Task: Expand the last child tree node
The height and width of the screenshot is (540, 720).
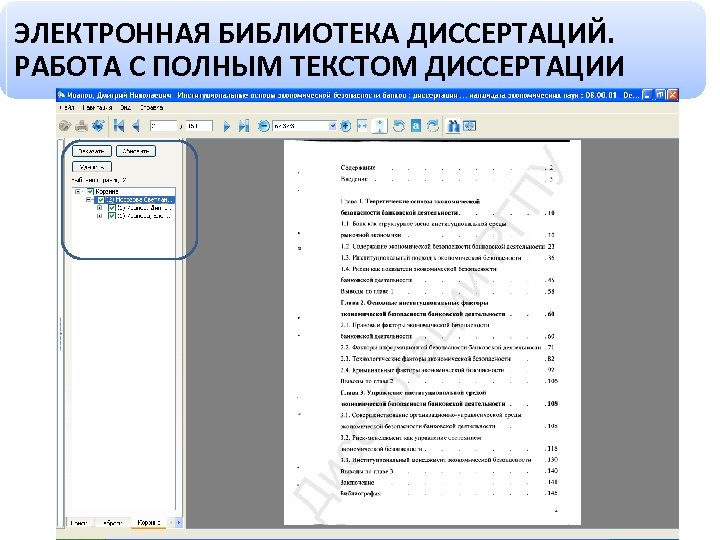Action: tap(100, 215)
